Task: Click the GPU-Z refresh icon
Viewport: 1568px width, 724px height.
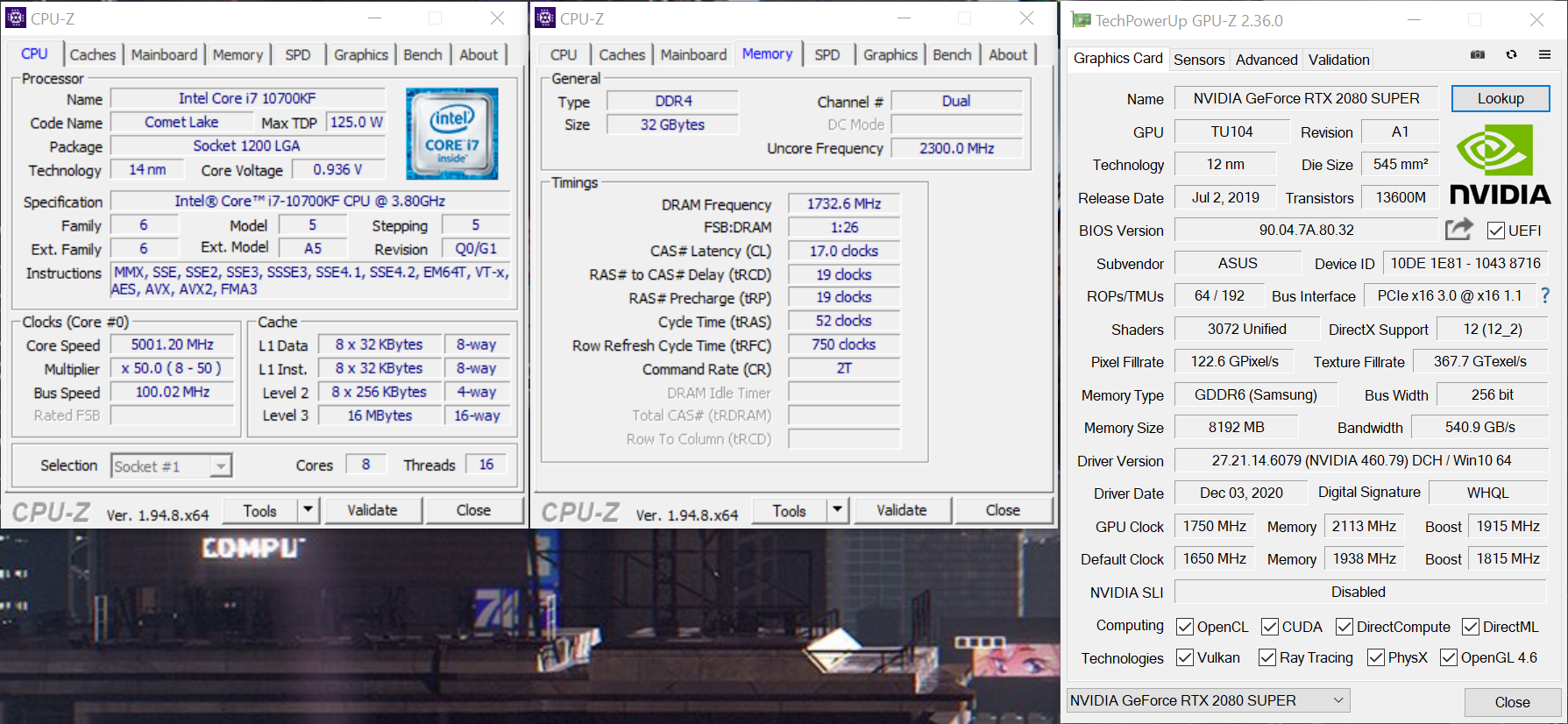Action: pos(1511,54)
